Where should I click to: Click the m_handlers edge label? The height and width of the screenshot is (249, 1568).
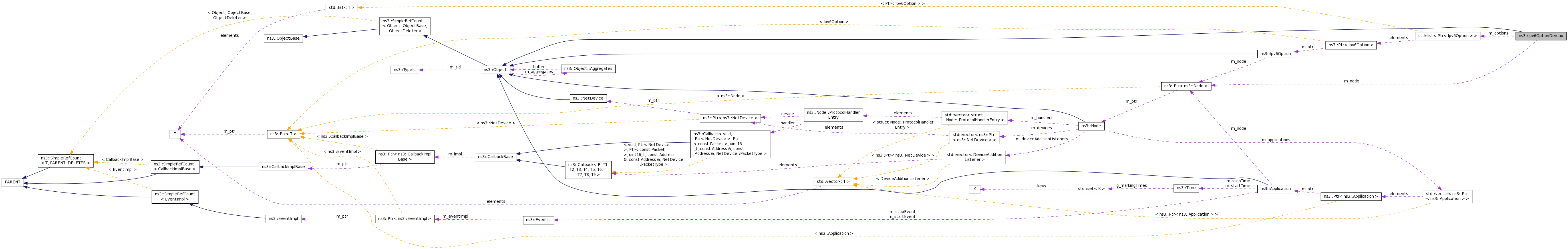[x=1041, y=118]
